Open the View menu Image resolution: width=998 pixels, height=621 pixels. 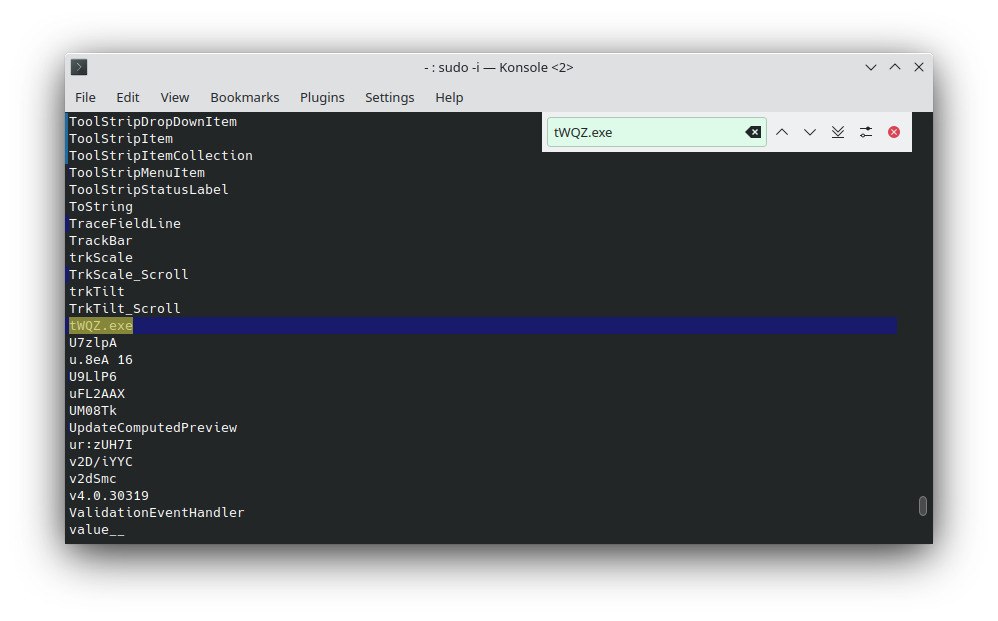(x=174, y=97)
